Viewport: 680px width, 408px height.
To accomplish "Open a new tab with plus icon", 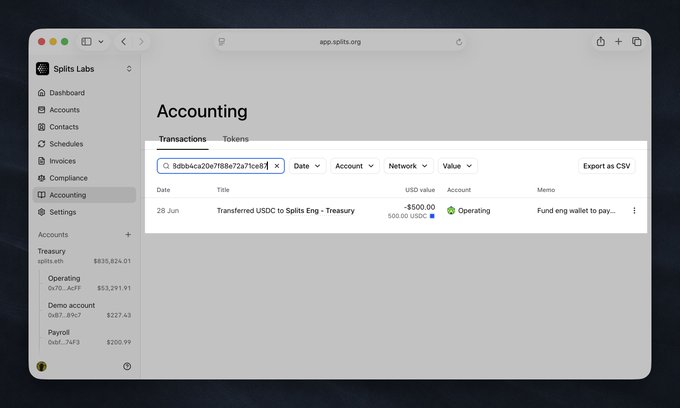I will (x=618, y=42).
